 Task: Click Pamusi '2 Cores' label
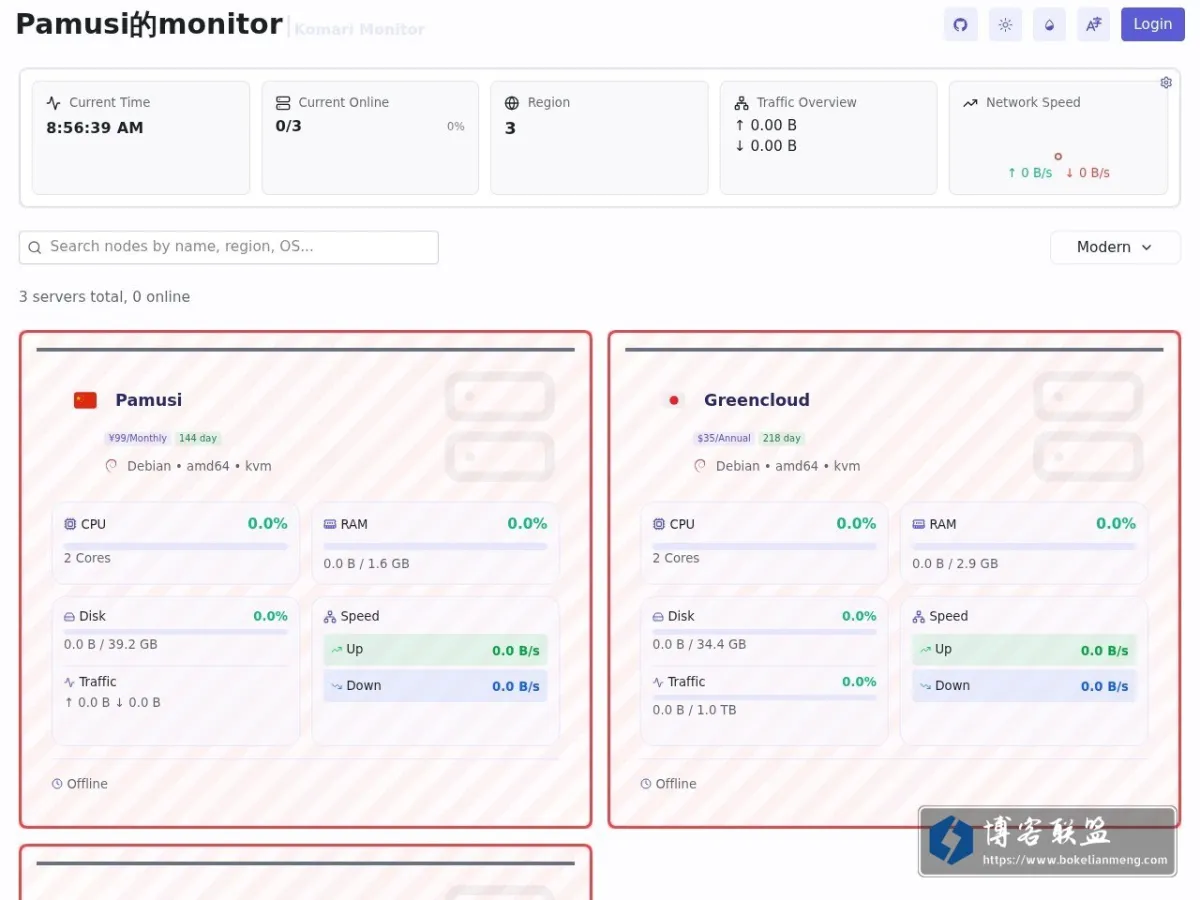click(87, 558)
